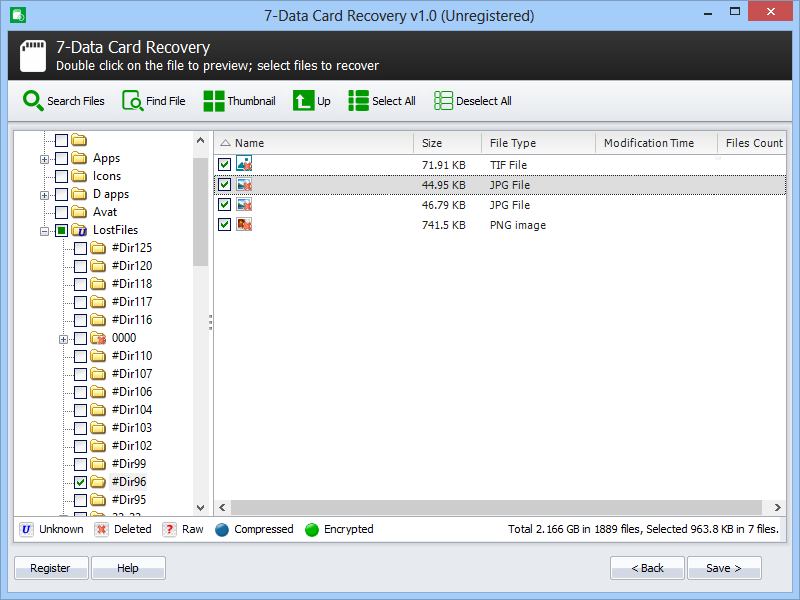Expand the 0000 folder node

coord(63,337)
